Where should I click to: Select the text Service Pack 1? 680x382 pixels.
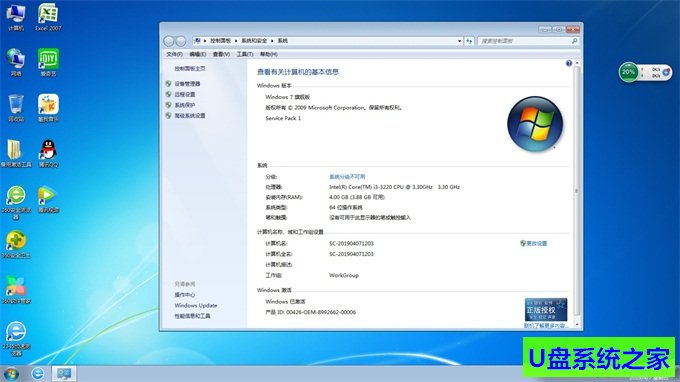click(x=283, y=118)
